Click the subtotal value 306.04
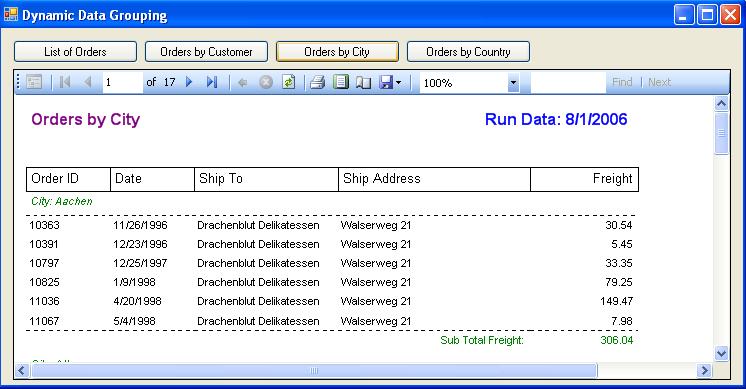 pos(617,340)
